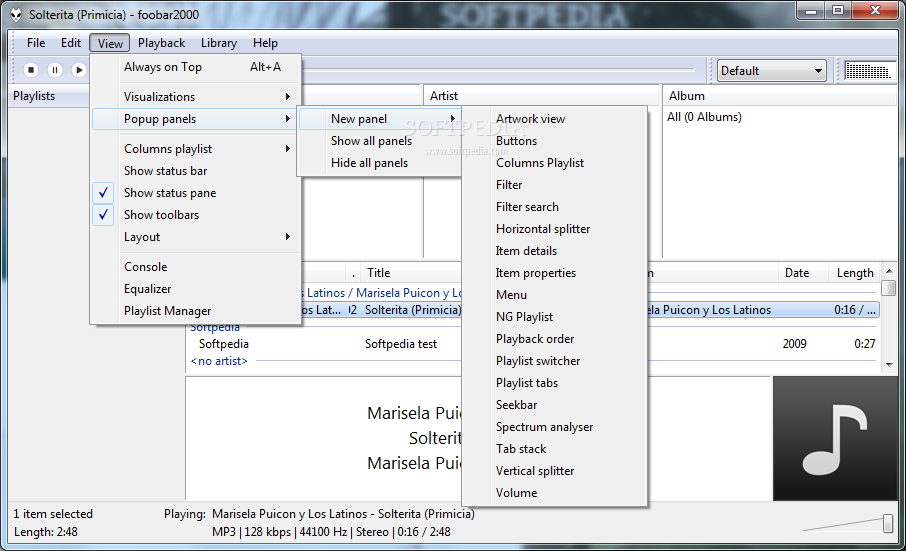Add a Horizontal splitter panel
This screenshot has height=551, width=906.
point(555,229)
